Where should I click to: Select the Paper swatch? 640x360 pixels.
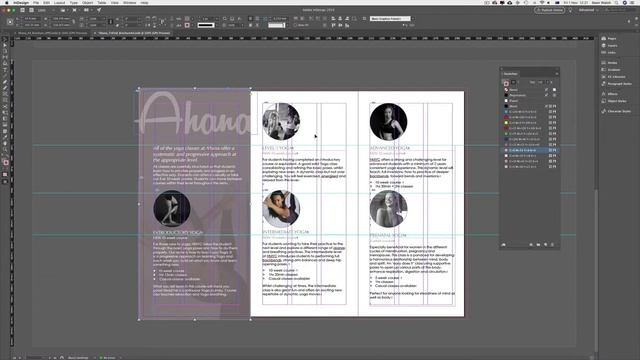tap(530, 101)
